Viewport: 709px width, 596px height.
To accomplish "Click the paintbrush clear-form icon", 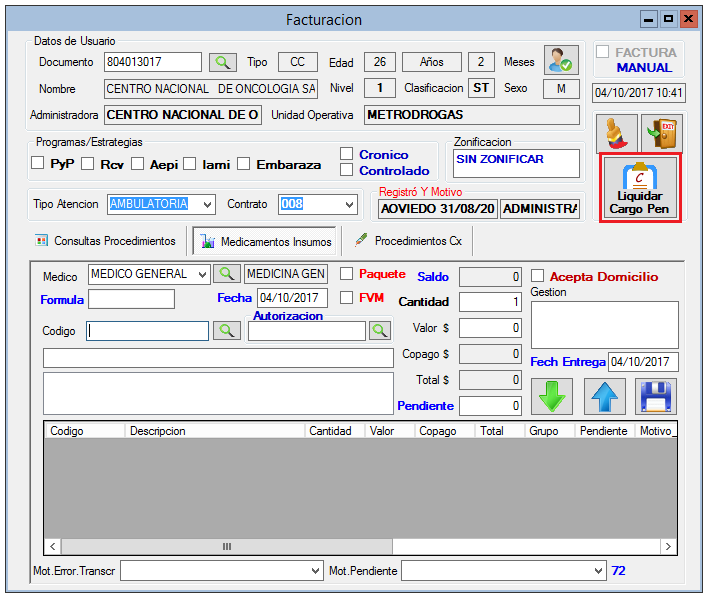I will (612, 132).
